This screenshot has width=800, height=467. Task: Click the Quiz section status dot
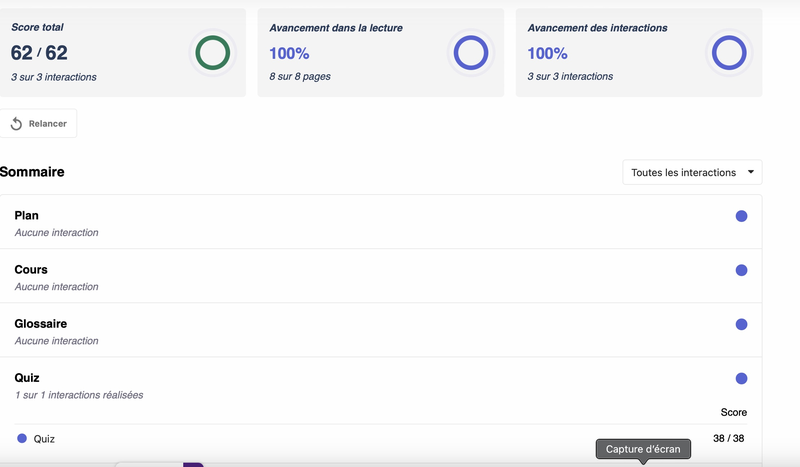(x=741, y=378)
